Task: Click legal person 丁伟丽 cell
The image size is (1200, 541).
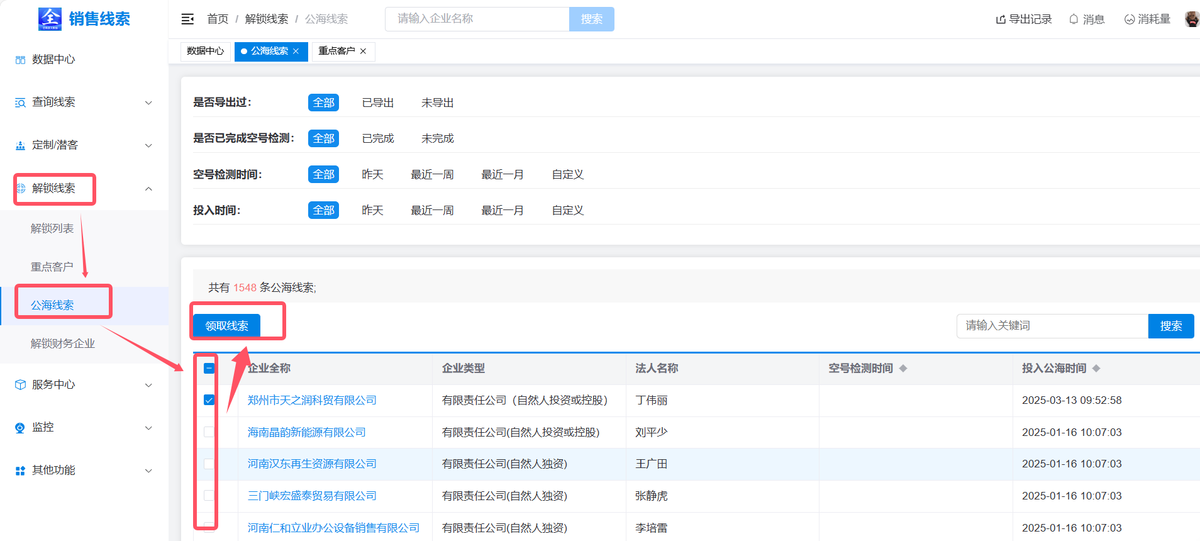Action: pyautogui.click(x=652, y=400)
